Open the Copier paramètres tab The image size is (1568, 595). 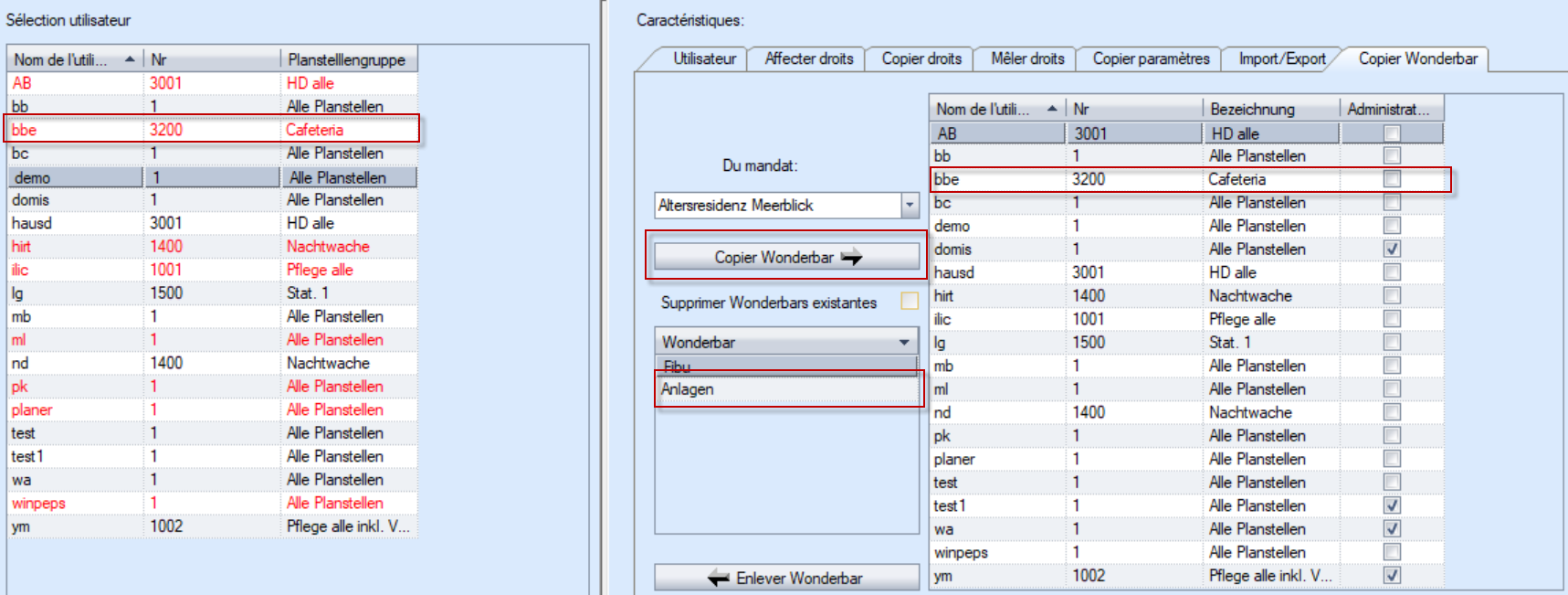(1151, 58)
